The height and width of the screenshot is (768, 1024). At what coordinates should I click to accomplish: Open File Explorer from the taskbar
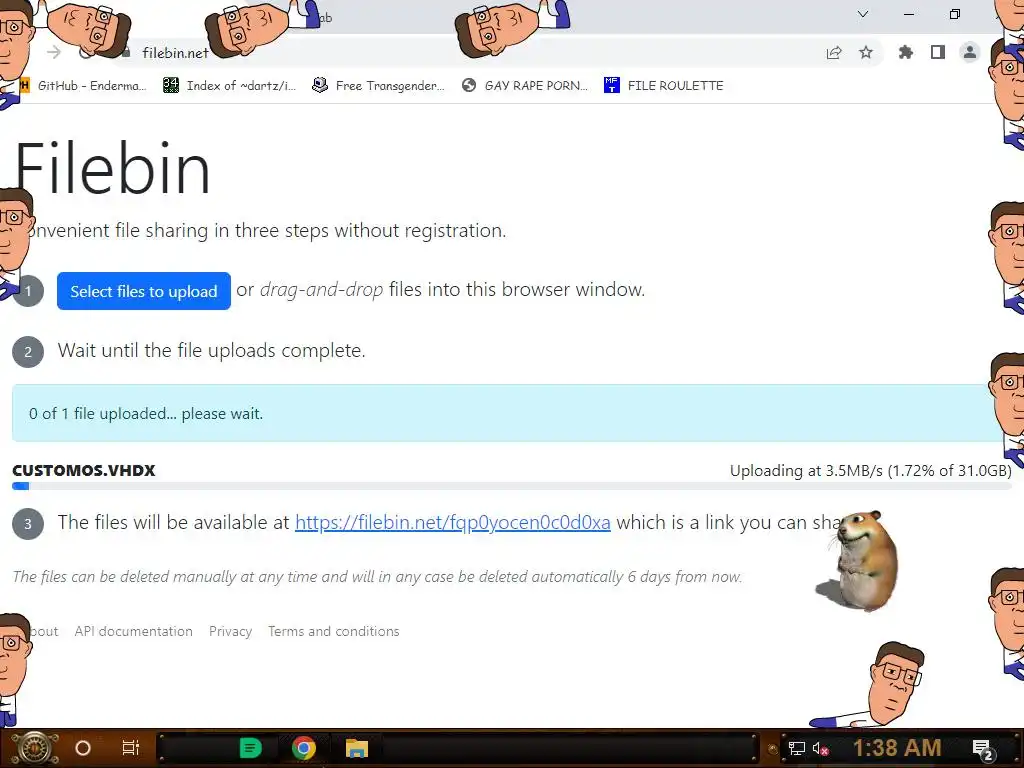[357, 748]
